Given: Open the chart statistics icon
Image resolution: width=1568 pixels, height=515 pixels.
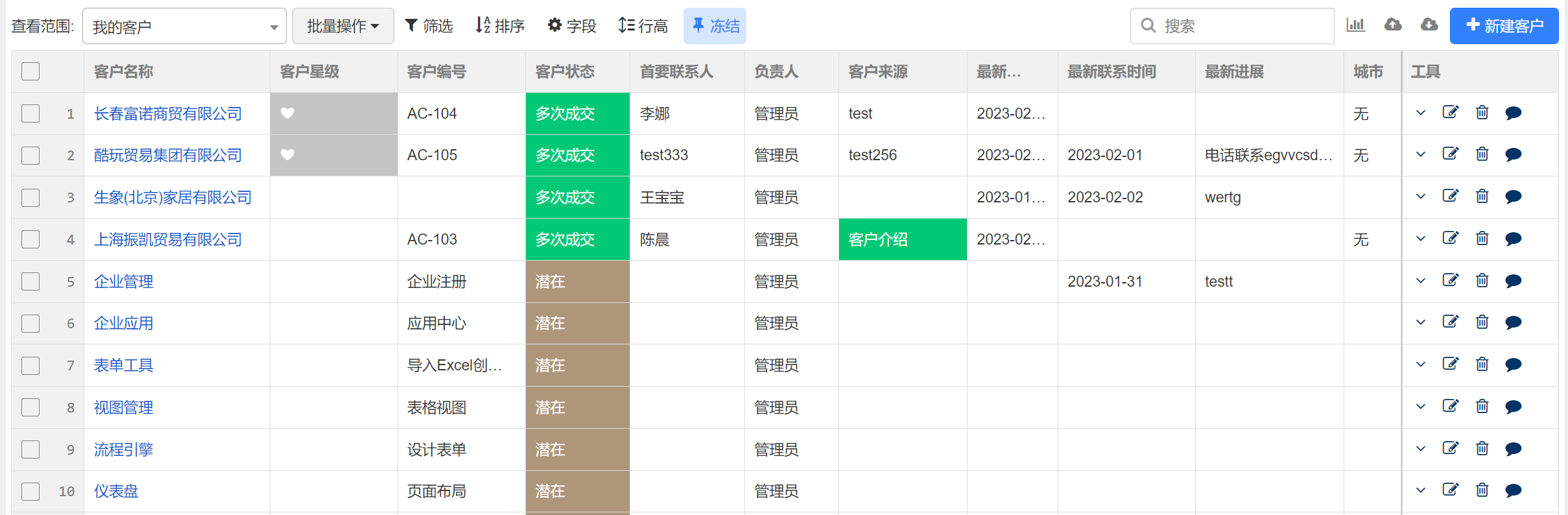Looking at the screenshot, I should coord(1355,25).
